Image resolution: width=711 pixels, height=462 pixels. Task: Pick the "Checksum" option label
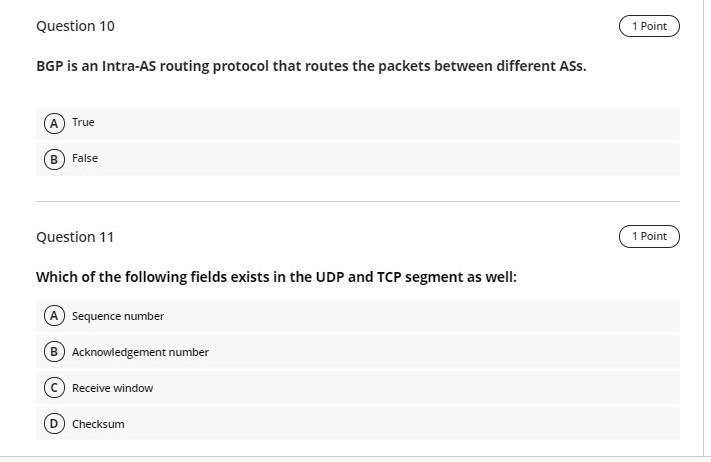point(98,424)
